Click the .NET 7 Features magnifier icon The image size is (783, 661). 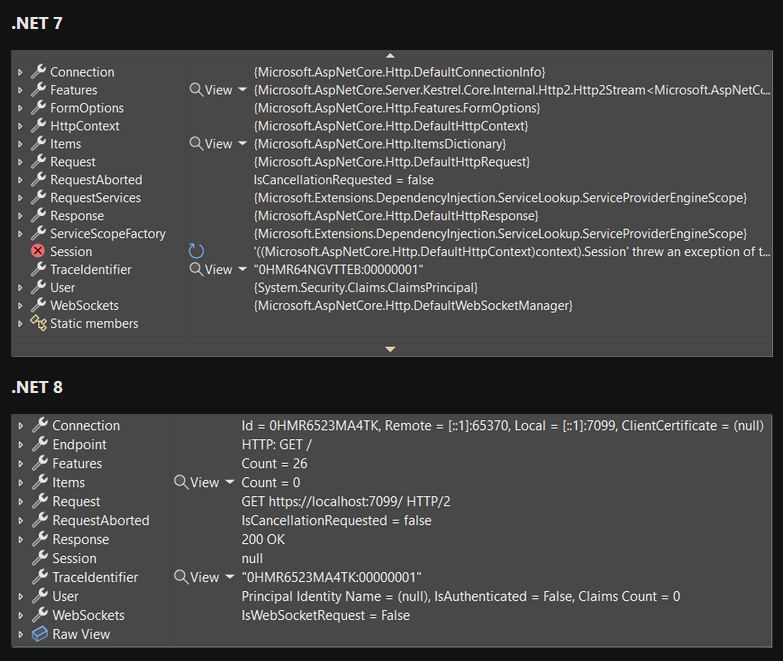pyautogui.click(x=196, y=90)
